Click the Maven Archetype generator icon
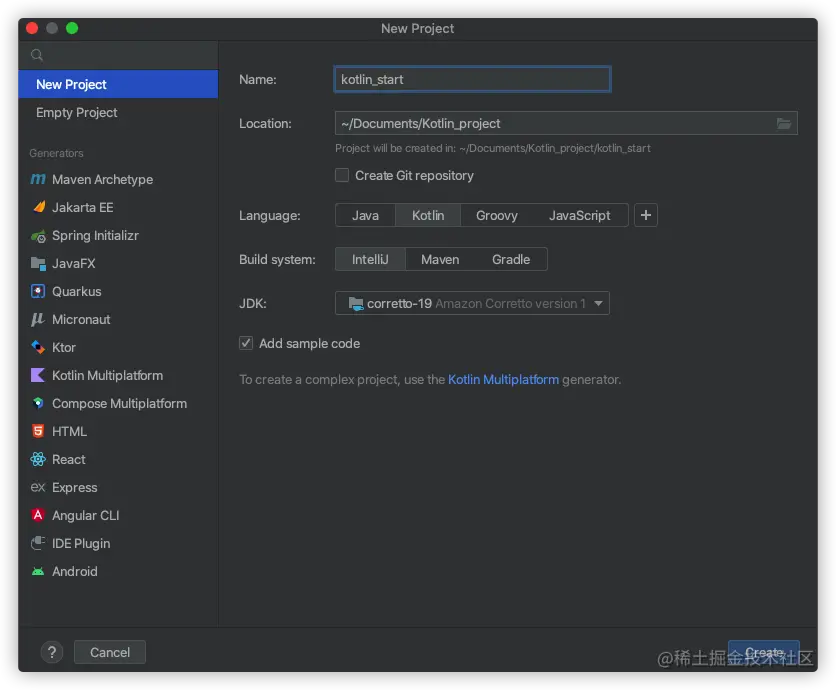 (x=38, y=179)
